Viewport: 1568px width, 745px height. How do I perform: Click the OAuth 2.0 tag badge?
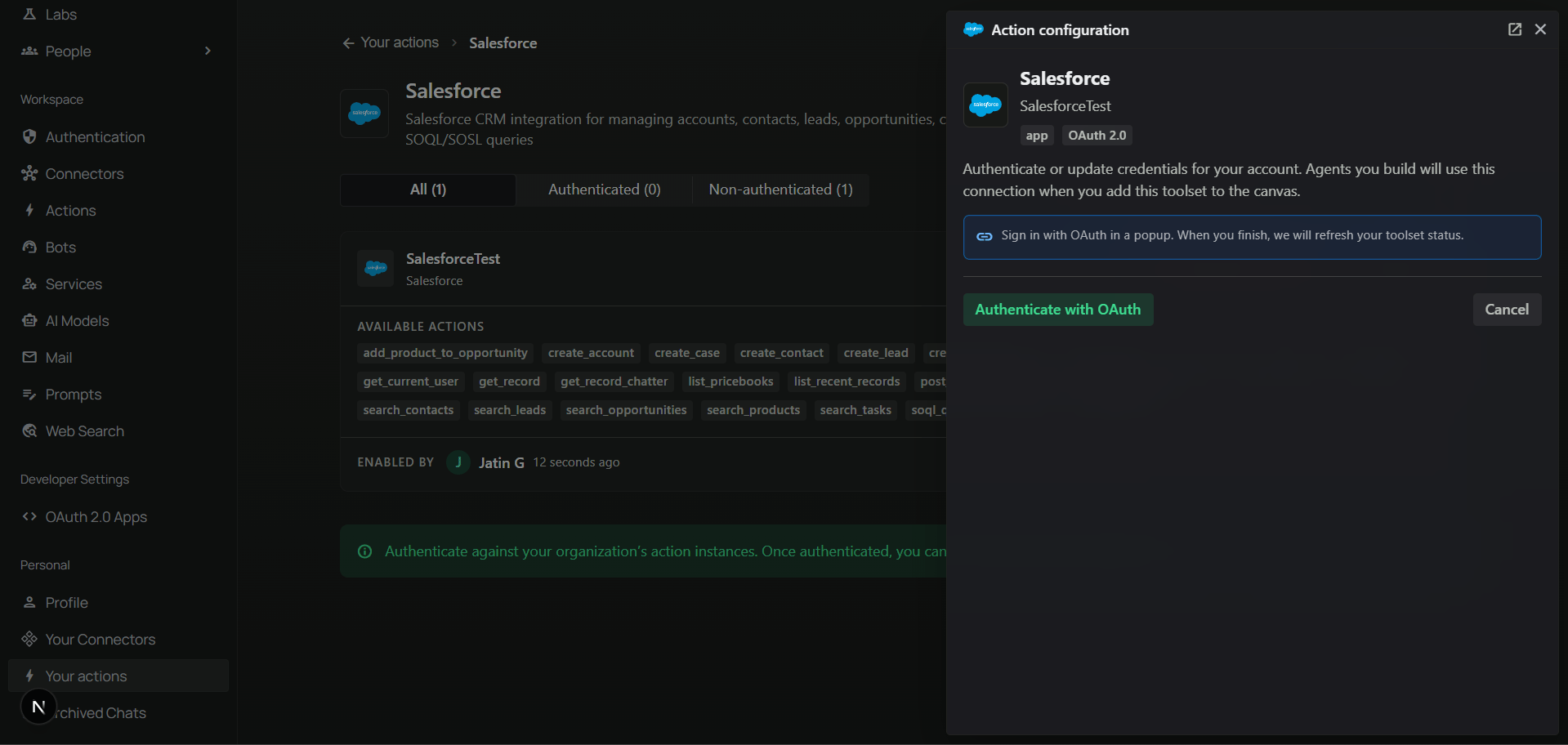(x=1097, y=136)
